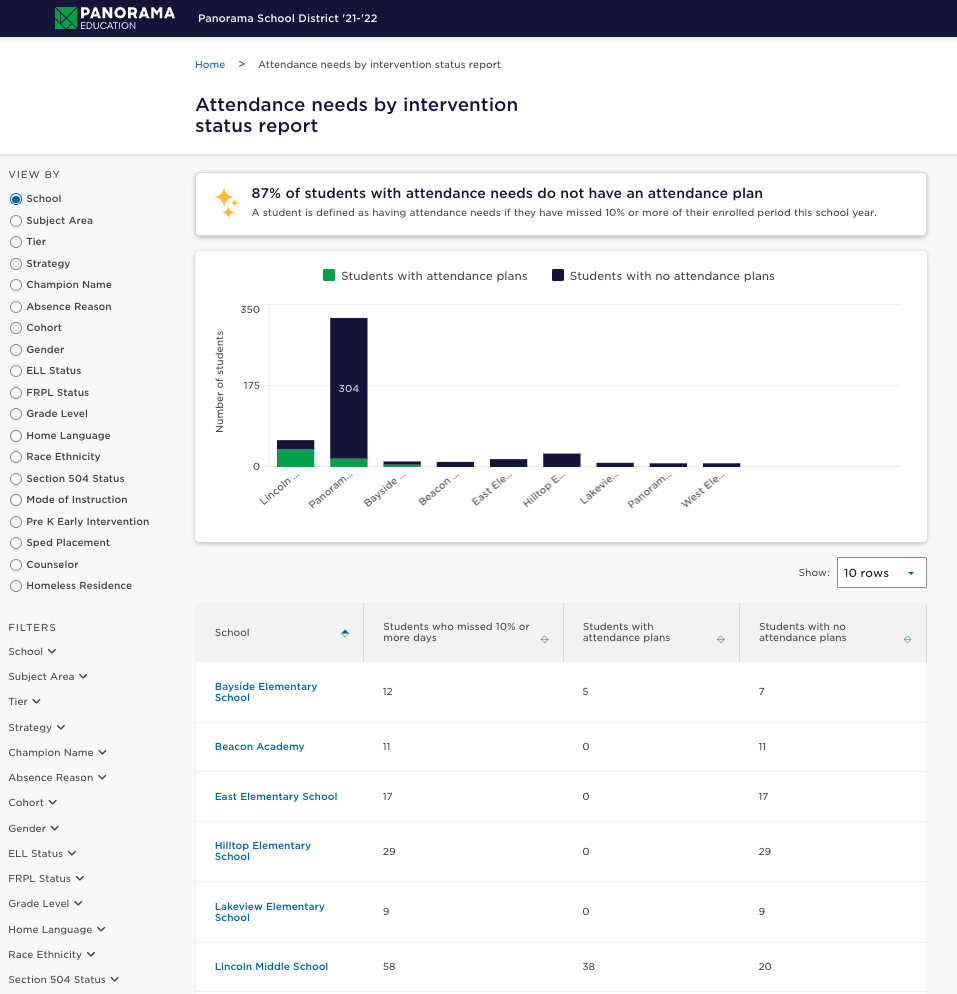Click the Panorama bar labeled 304
This screenshot has height=994, width=957.
tap(349, 388)
